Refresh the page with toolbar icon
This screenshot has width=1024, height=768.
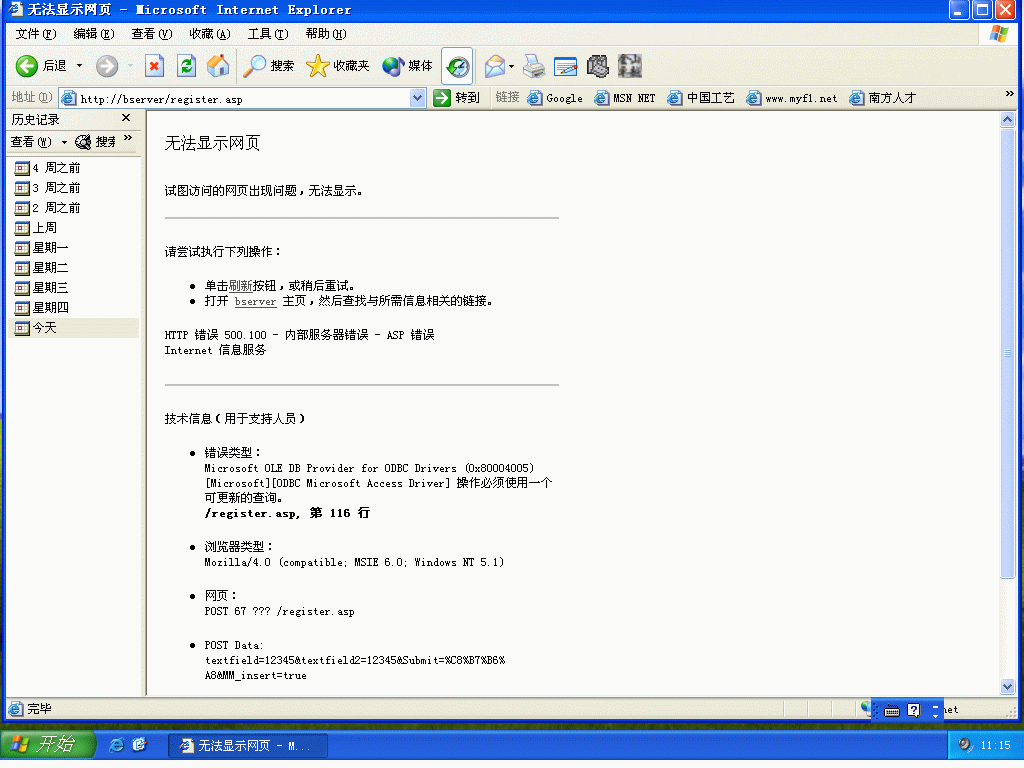(186, 66)
